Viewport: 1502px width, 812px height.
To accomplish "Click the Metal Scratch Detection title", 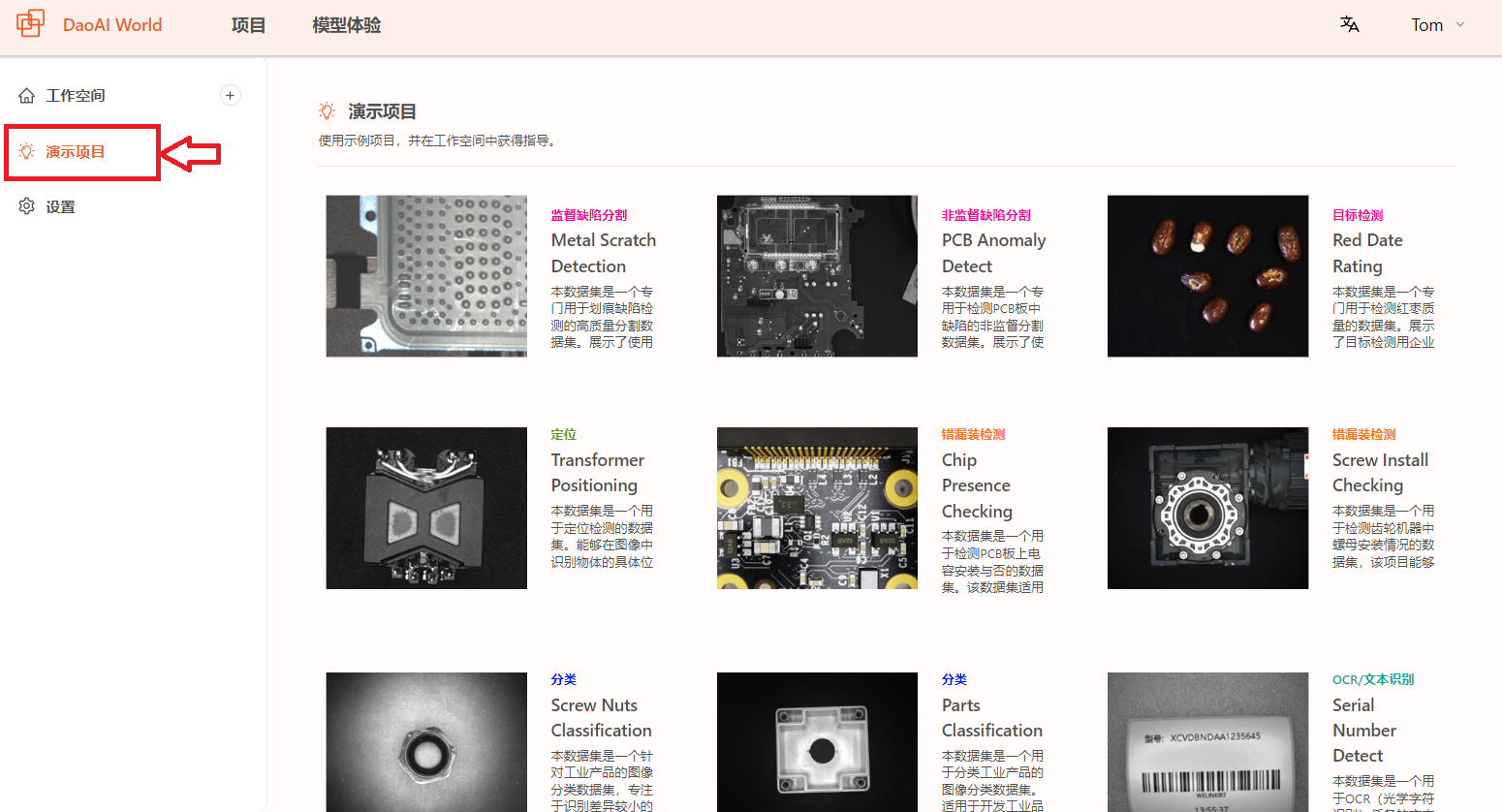I will tap(604, 253).
